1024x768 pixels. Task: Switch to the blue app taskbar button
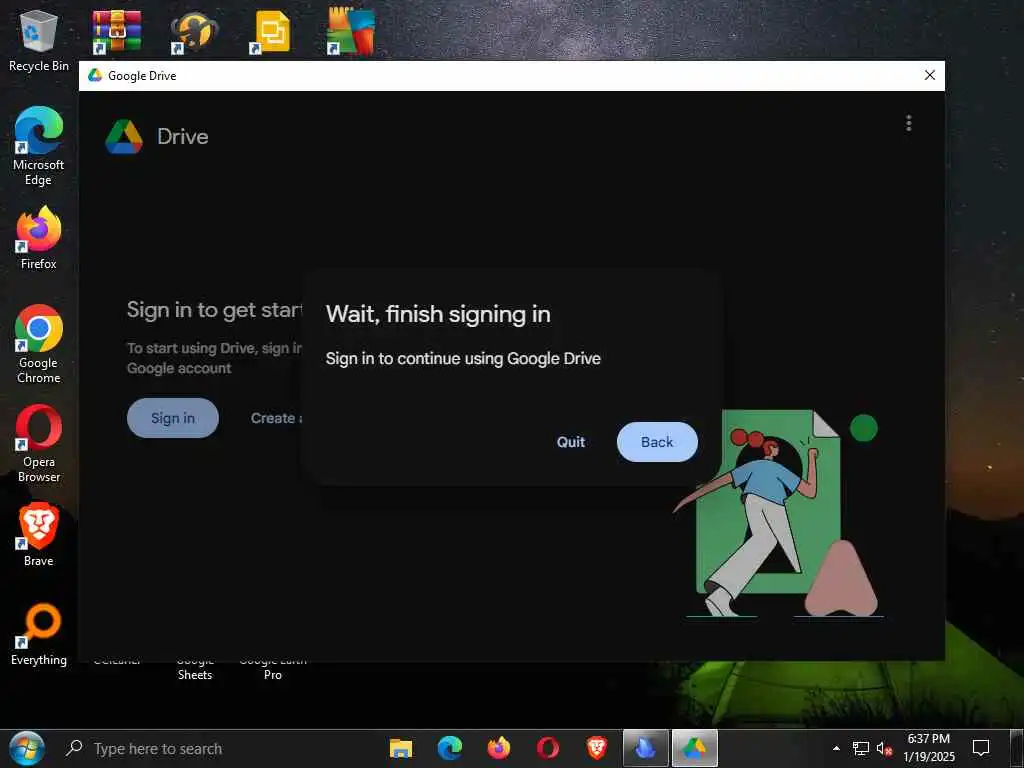[x=645, y=748]
